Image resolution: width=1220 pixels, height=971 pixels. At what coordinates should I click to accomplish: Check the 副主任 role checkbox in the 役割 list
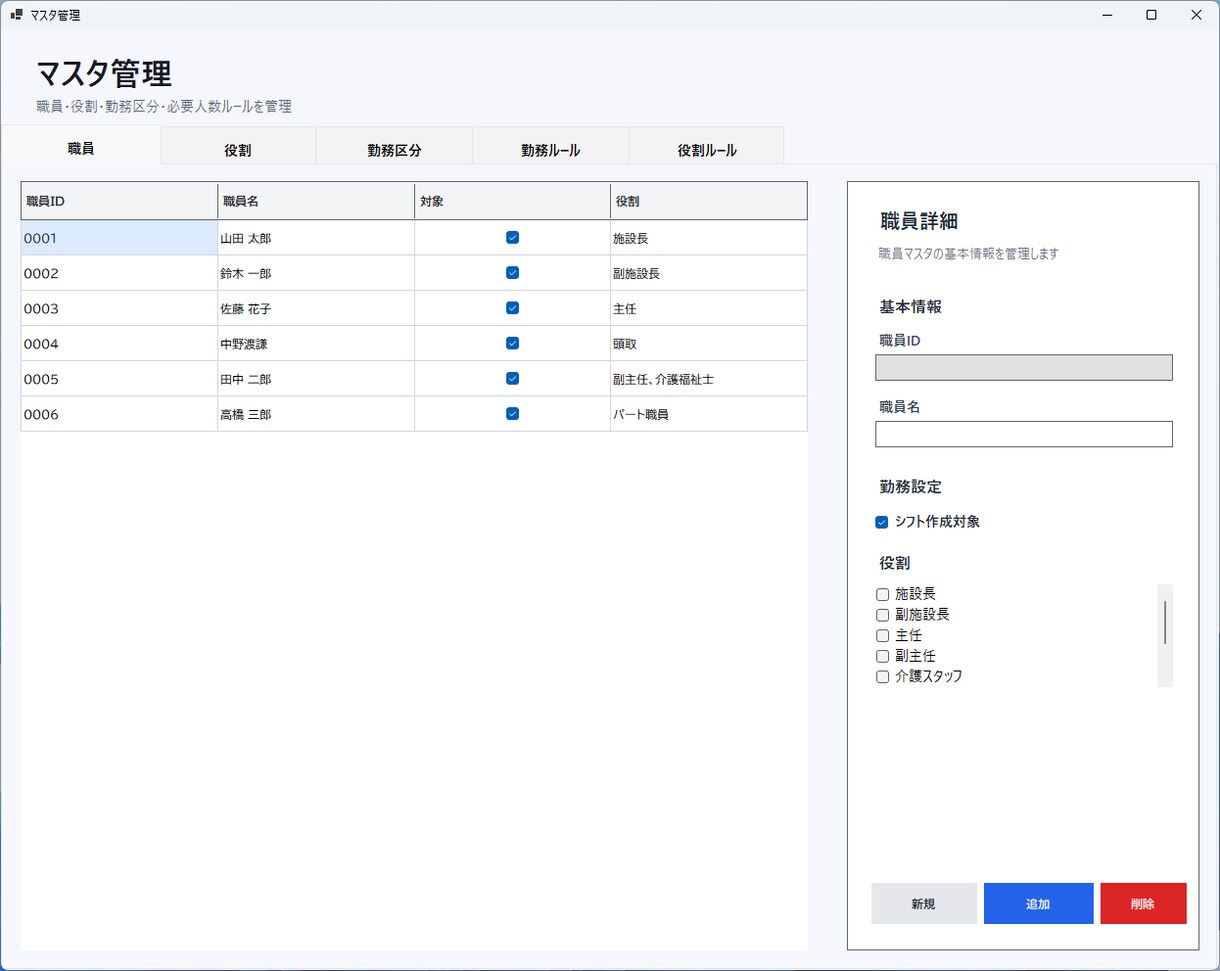[x=882, y=656]
